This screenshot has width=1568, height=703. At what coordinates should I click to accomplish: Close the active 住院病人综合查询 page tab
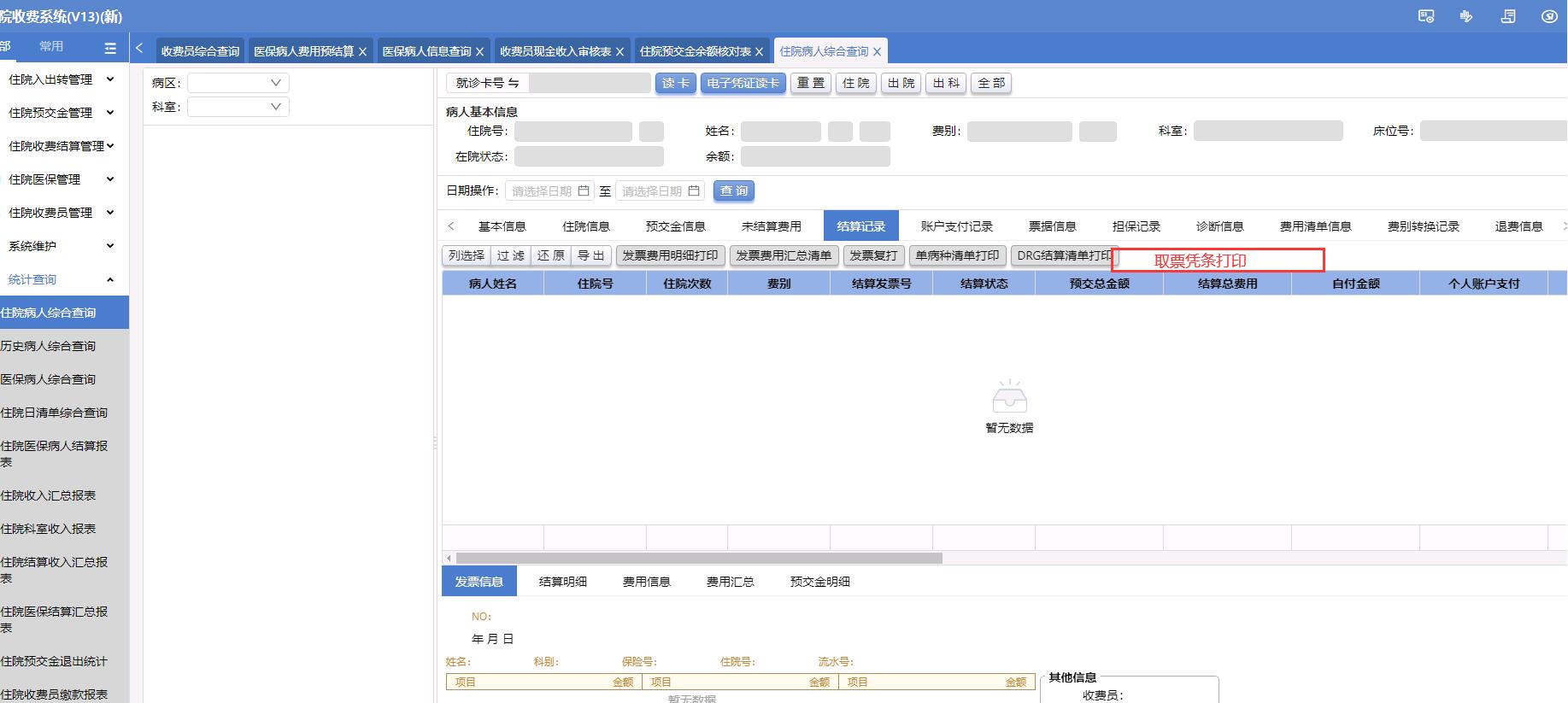point(877,52)
